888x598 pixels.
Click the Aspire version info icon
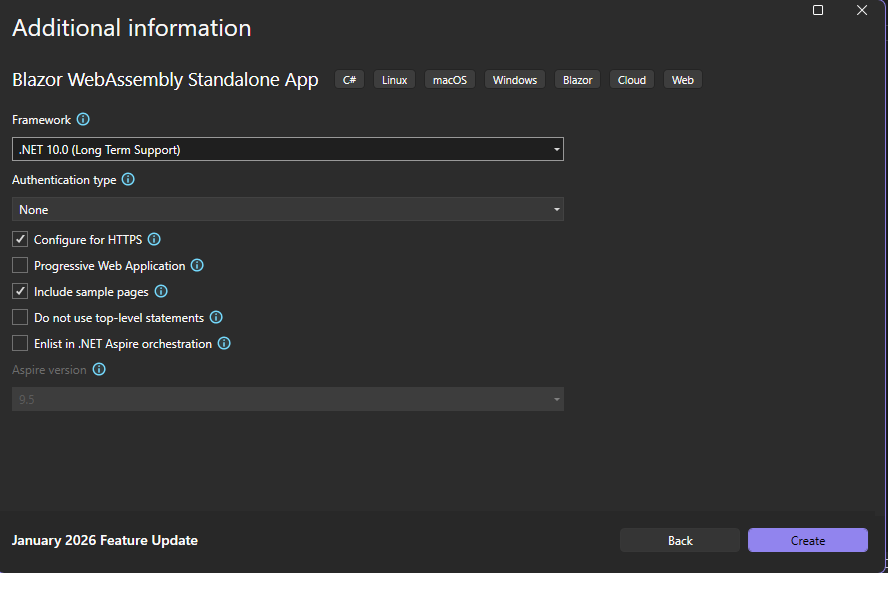point(99,370)
